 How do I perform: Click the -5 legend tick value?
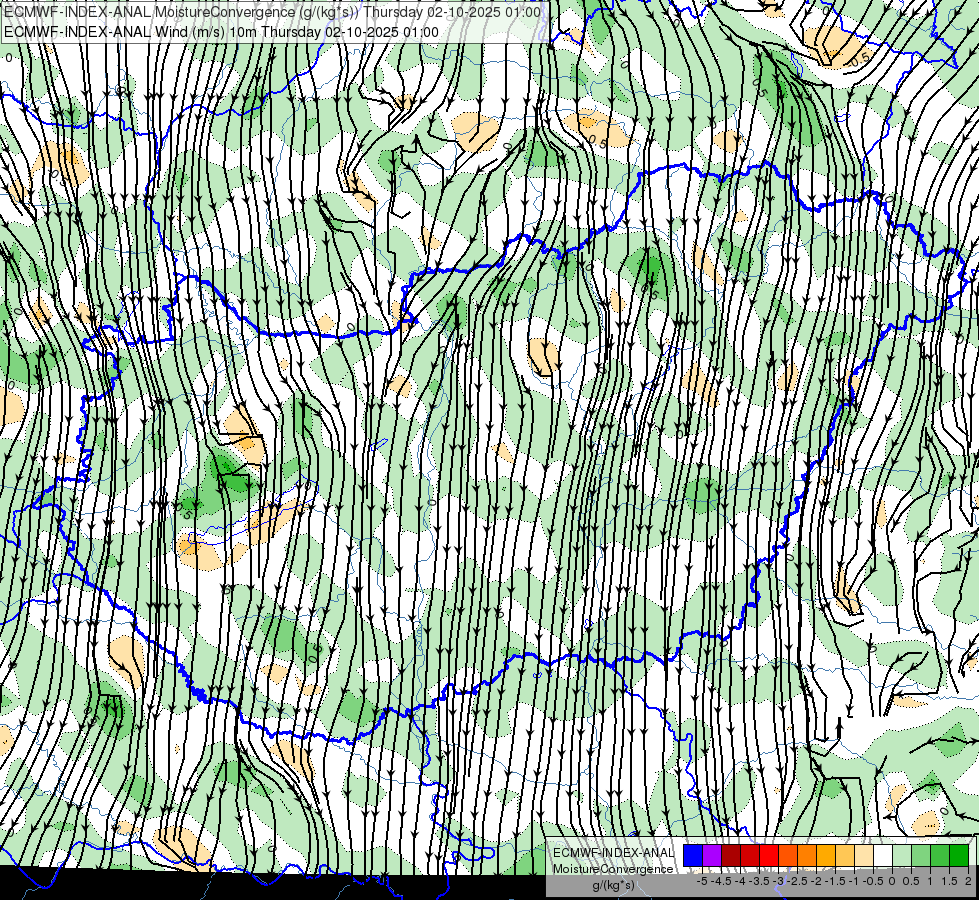click(702, 881)
